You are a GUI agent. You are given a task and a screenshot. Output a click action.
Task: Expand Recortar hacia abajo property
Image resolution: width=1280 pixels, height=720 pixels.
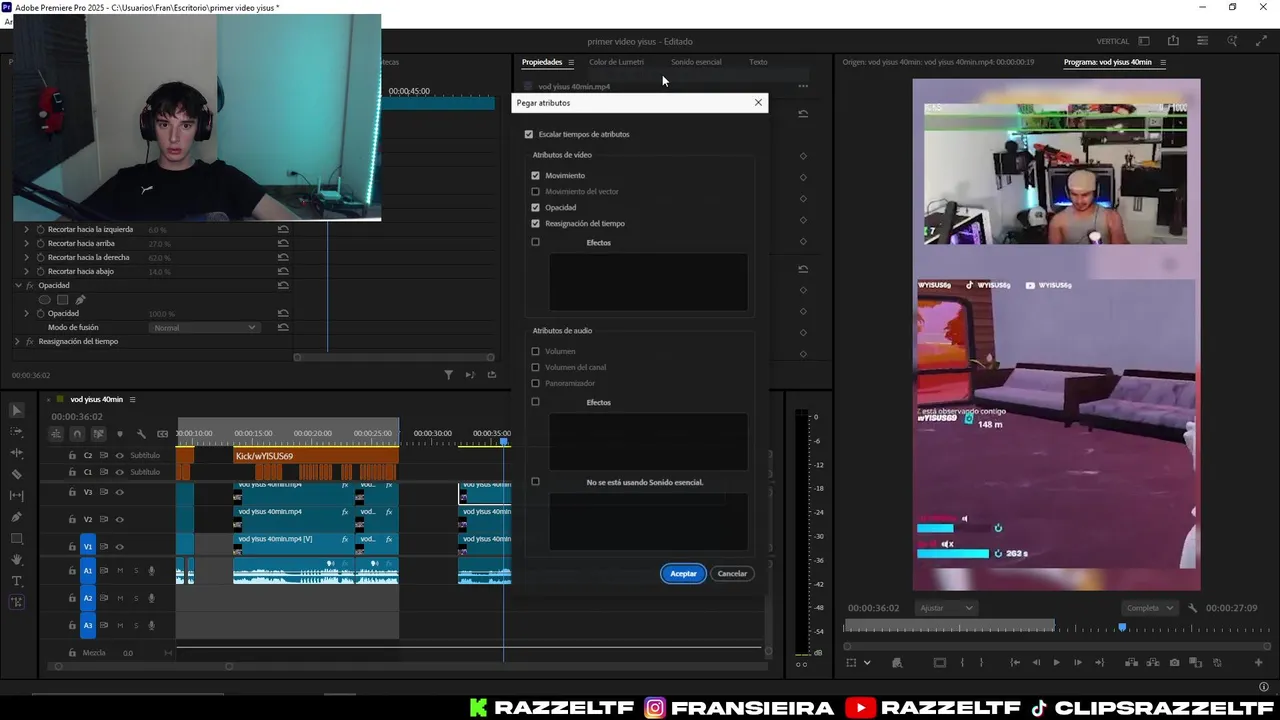pyautogui.click(x=27, y=271)
